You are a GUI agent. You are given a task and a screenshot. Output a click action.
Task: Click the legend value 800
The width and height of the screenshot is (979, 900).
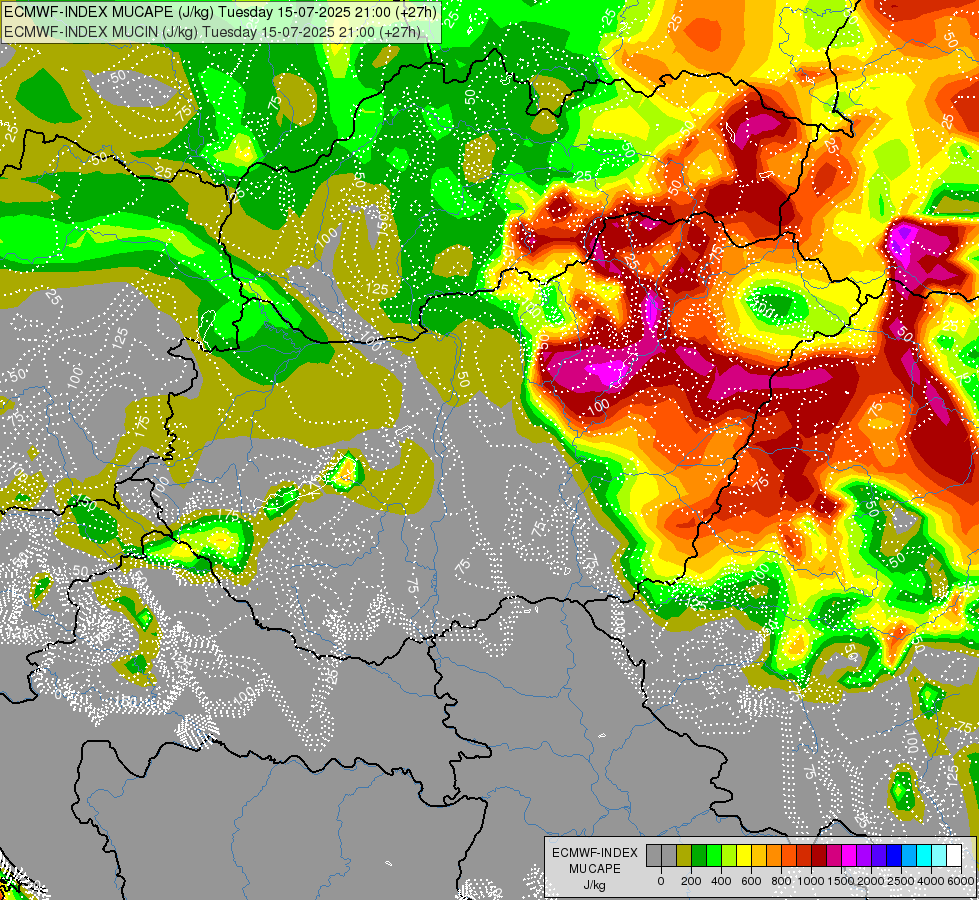(x=781, y=881)
